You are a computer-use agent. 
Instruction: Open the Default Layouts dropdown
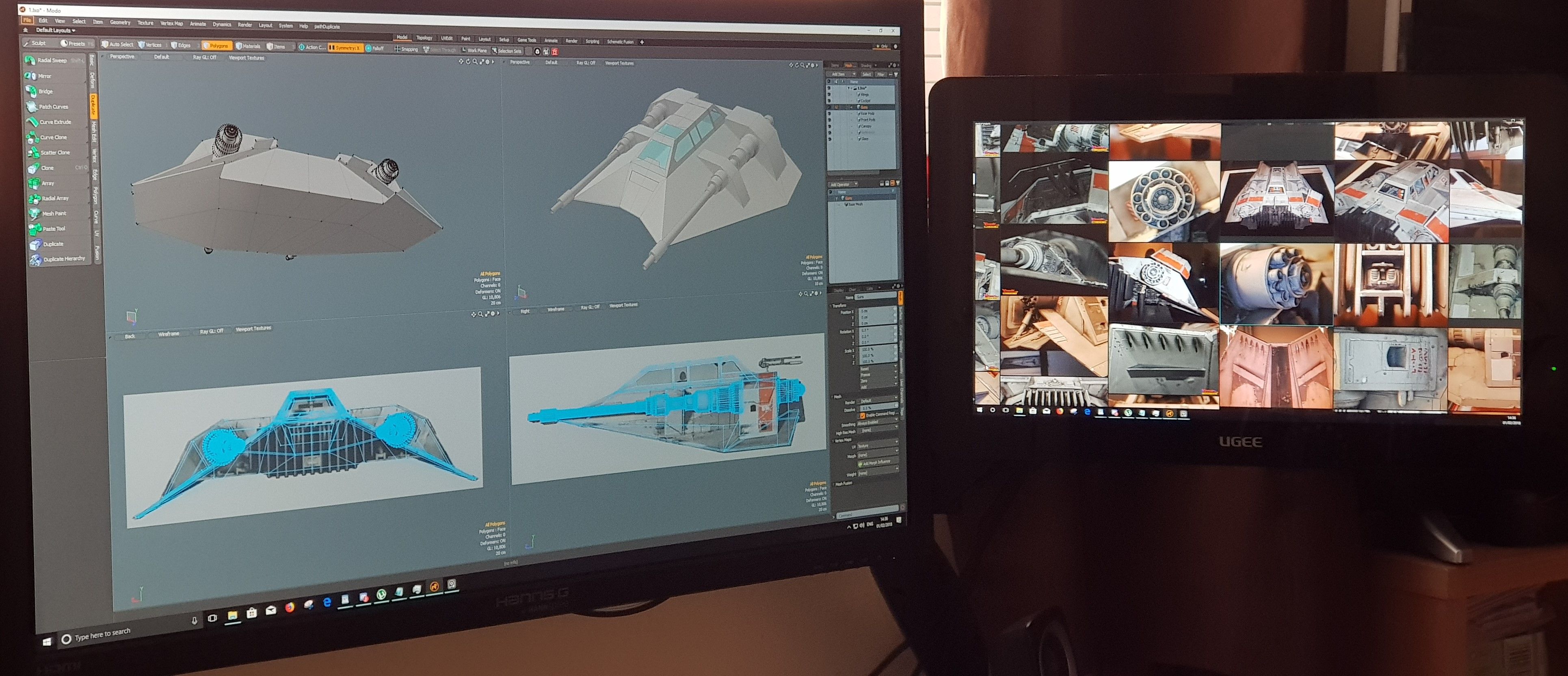click(x=55, y=30)
